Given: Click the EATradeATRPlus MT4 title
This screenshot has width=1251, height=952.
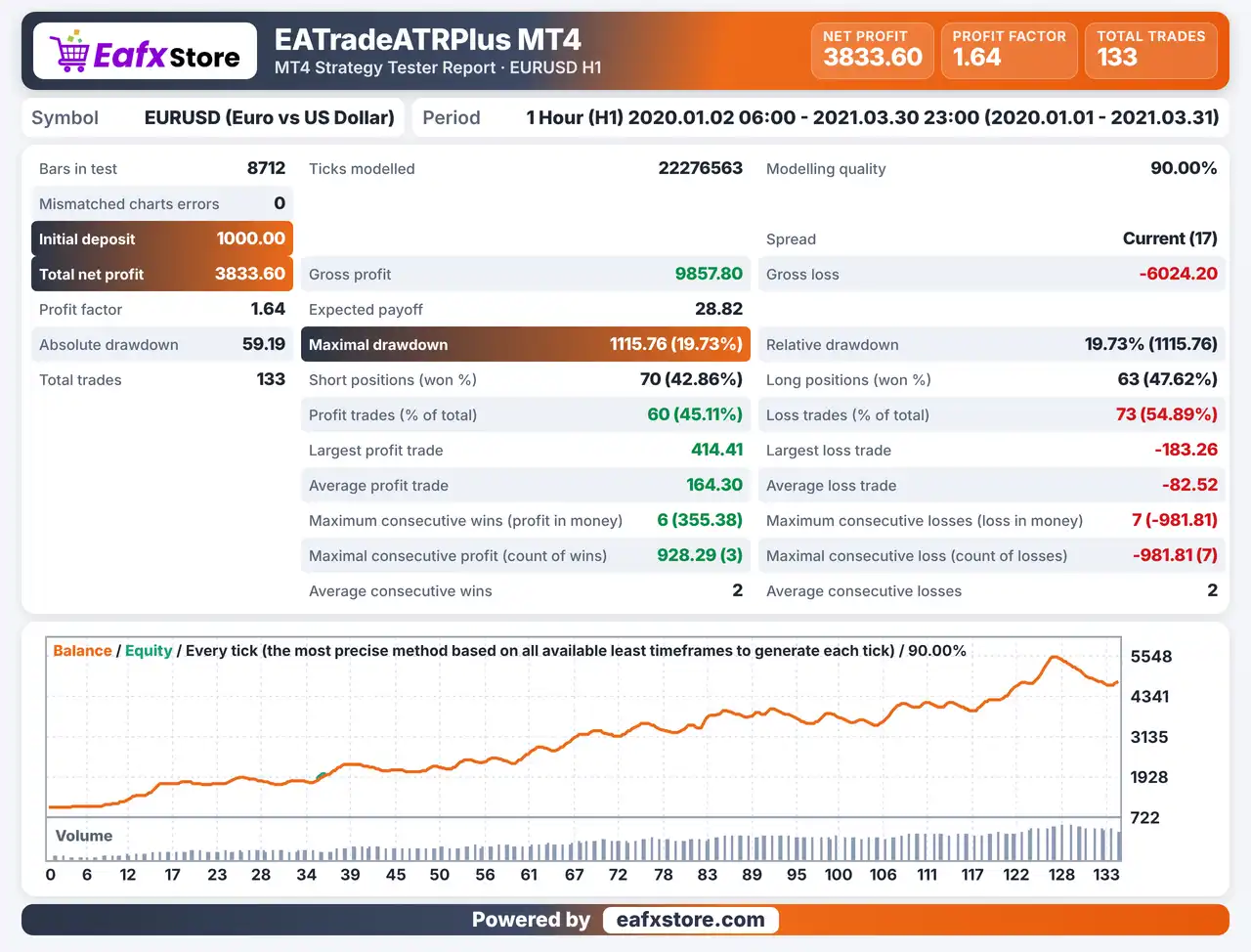Looking at the screenshot, I should [427, 39].
